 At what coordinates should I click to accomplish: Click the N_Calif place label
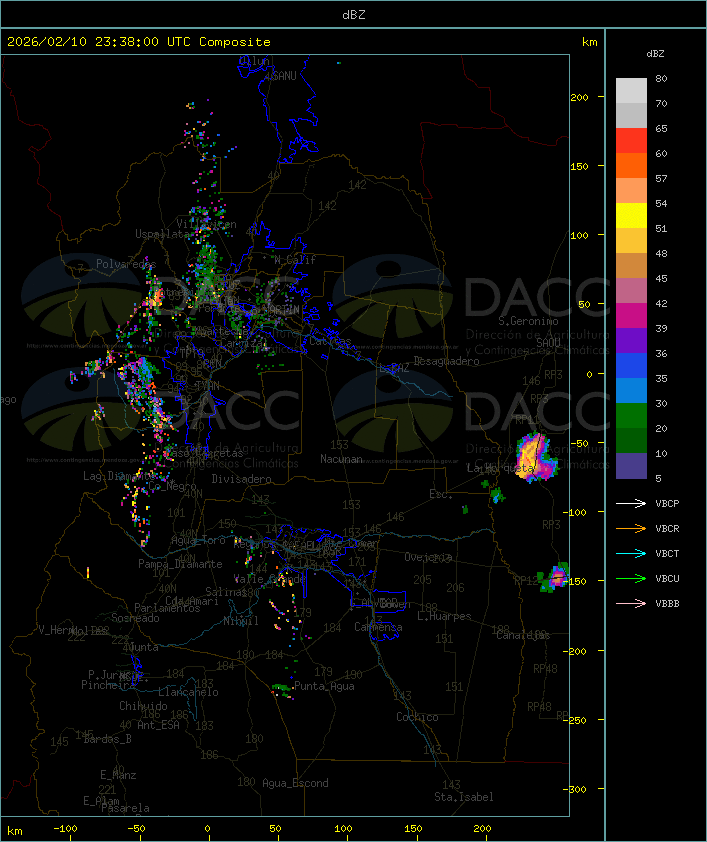pos(295,260)
